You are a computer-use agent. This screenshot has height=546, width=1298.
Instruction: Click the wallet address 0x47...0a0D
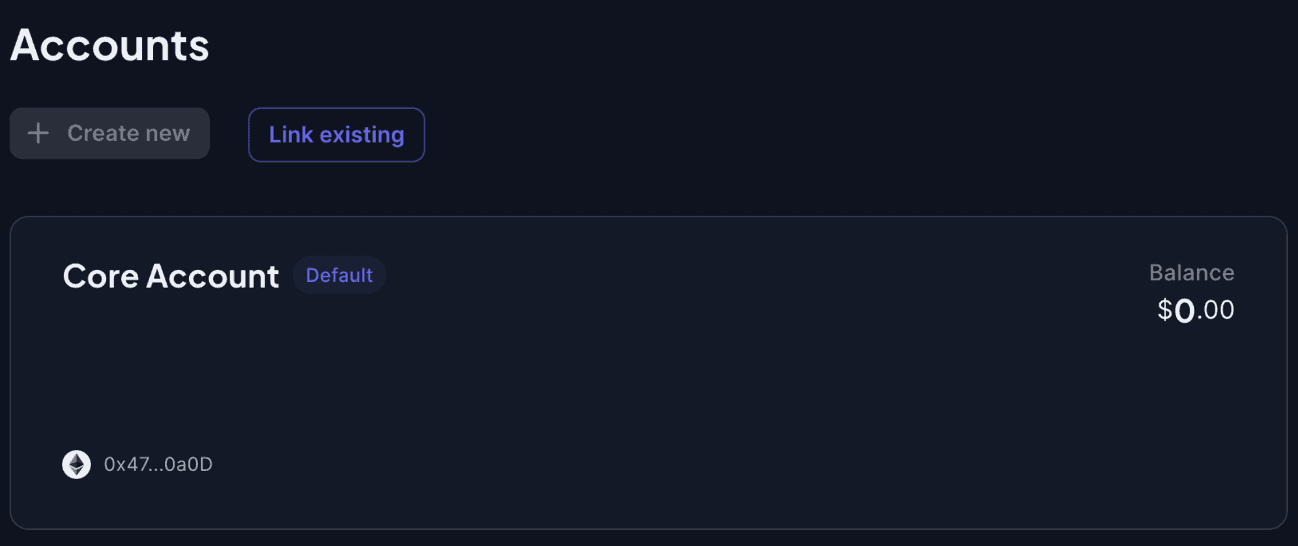click(x=158, y=464)
